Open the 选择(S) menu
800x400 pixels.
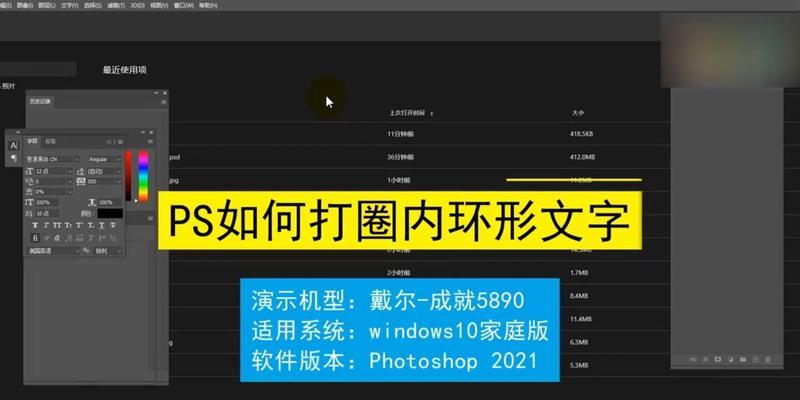pyautogui.click(x=92, y=5)
